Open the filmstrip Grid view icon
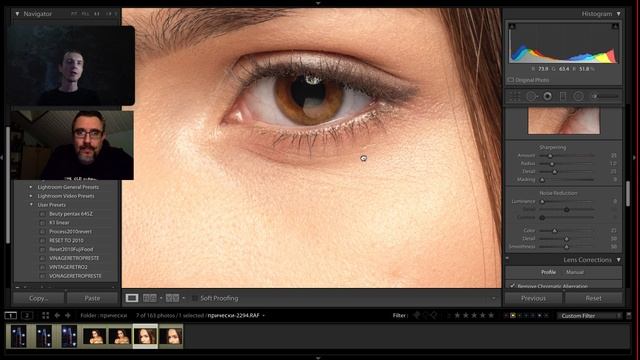The width and height of the screenshot is (640, 360). (x=45, y=316)
